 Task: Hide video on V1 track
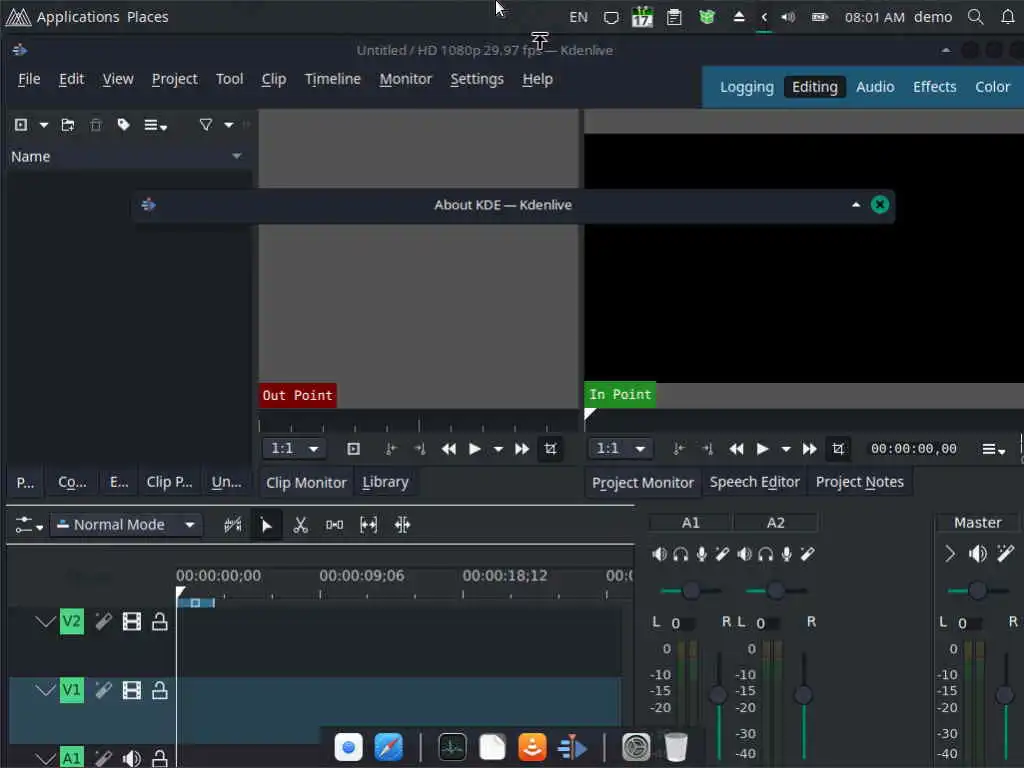coord(132,690)
